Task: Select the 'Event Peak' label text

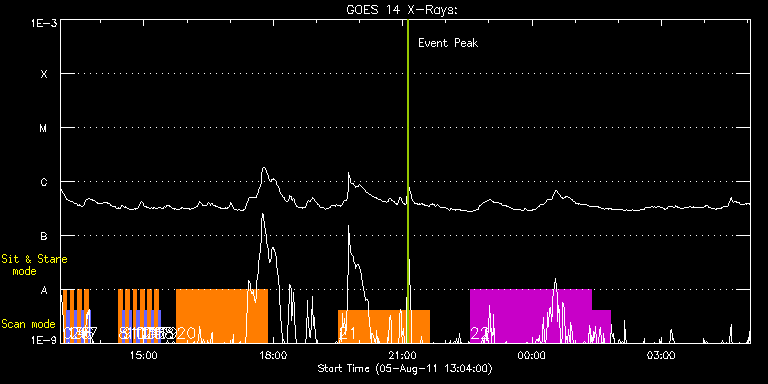Action: coord(448,43)
